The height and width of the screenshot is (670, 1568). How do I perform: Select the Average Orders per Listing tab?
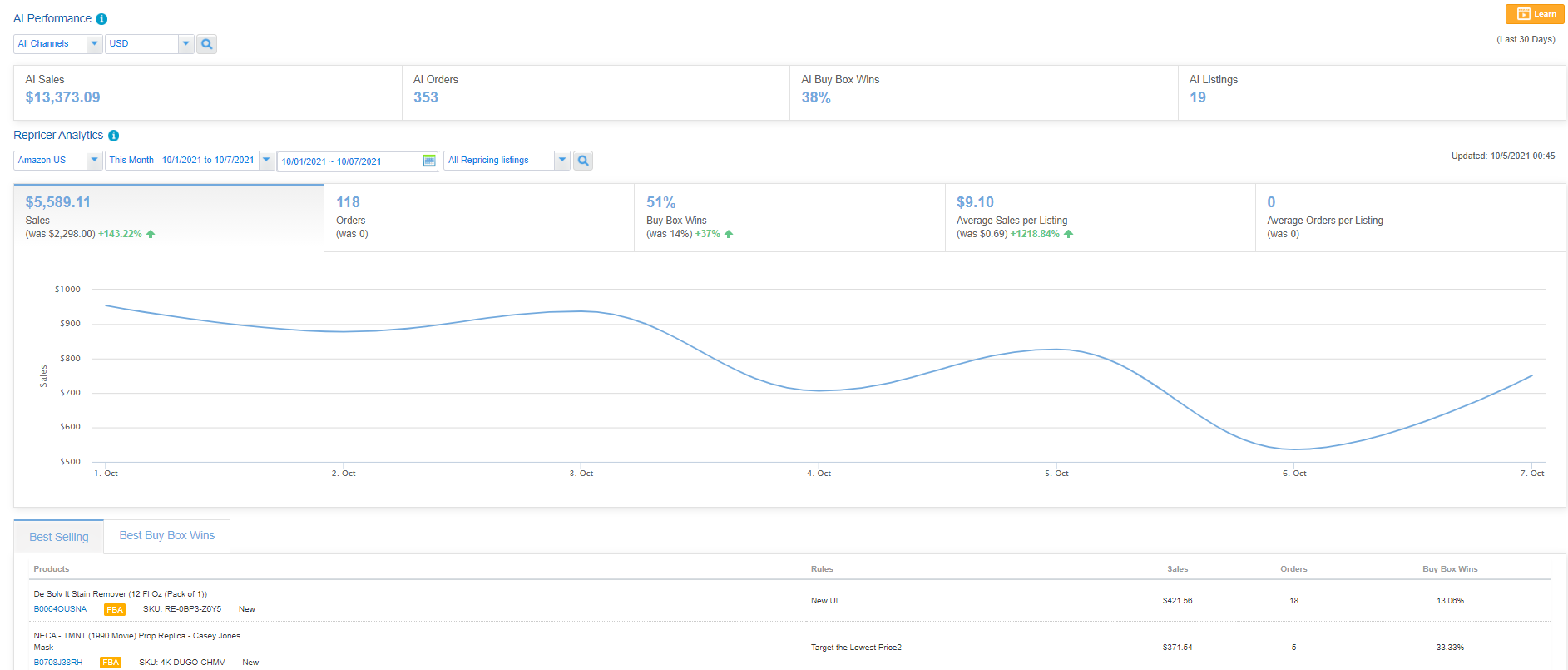1410,217
